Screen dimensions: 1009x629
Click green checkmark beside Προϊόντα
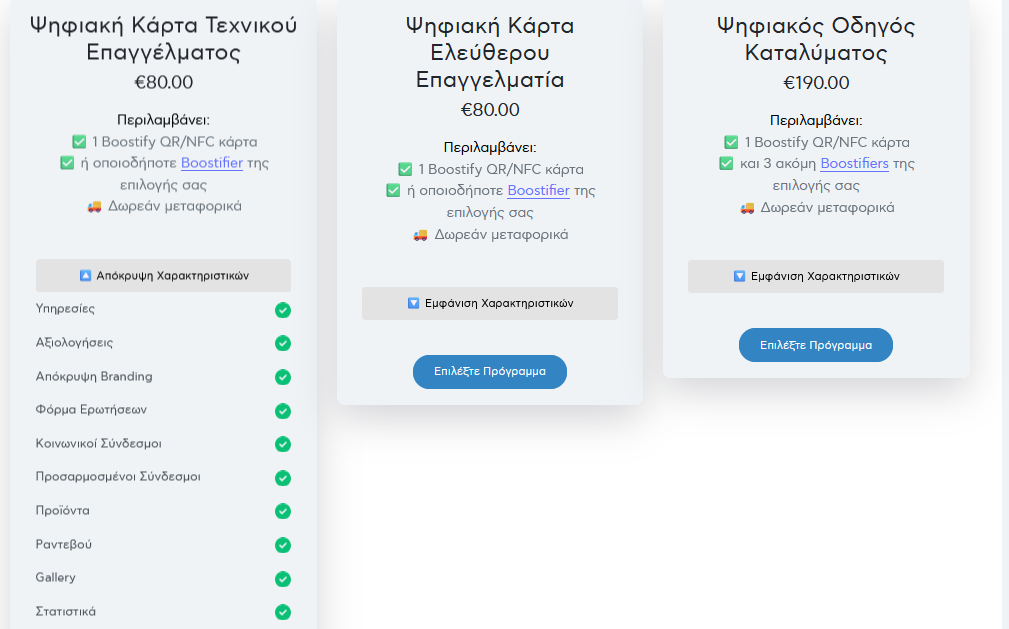click(x=283, y=511)
